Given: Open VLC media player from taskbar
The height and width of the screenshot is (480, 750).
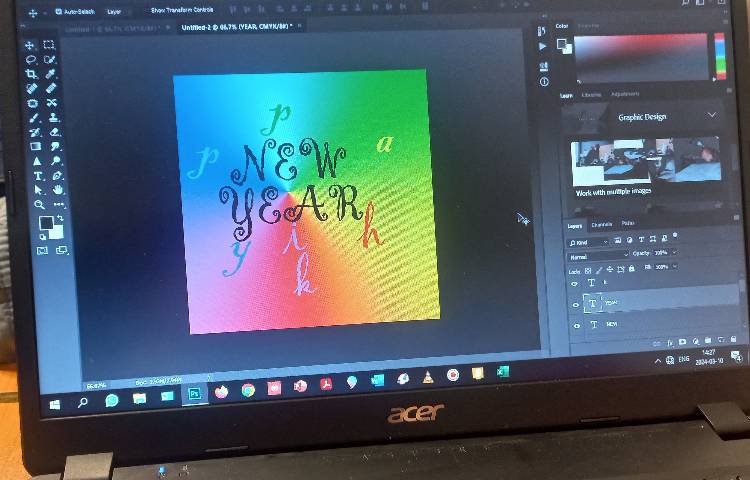Looking at the screenshot, I should 428,377.
